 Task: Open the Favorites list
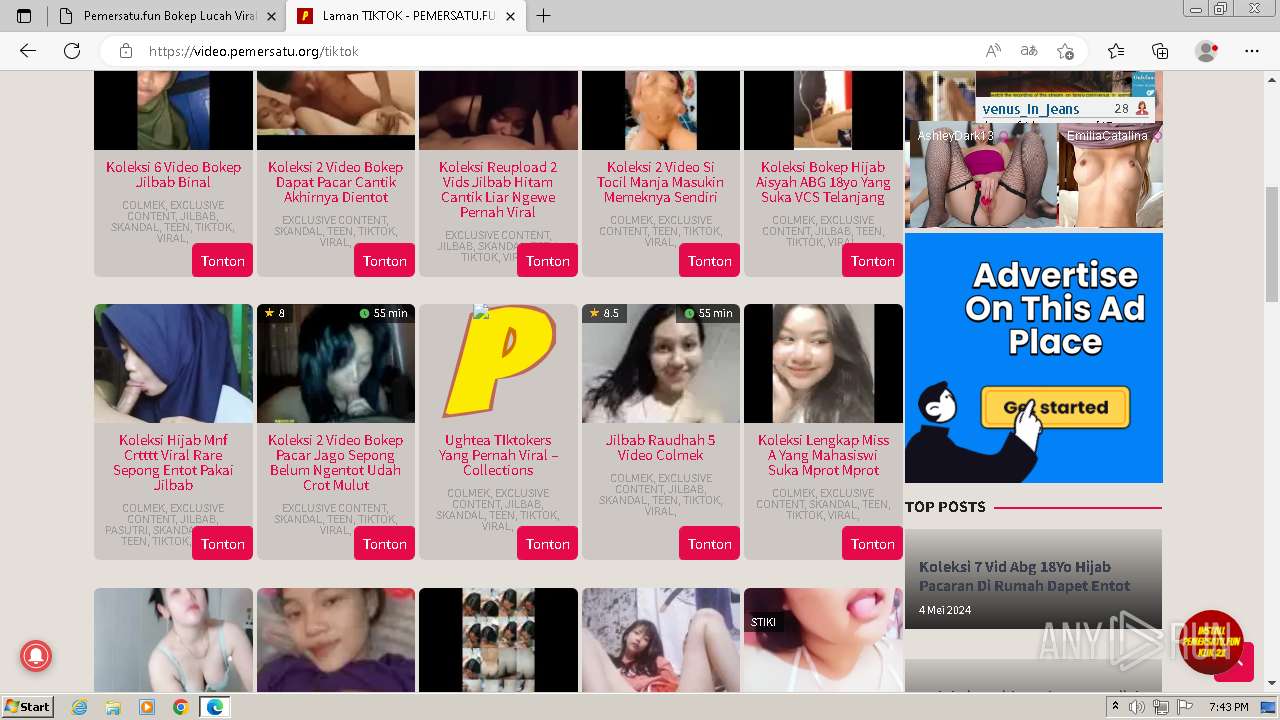(x=1116, y=51)
